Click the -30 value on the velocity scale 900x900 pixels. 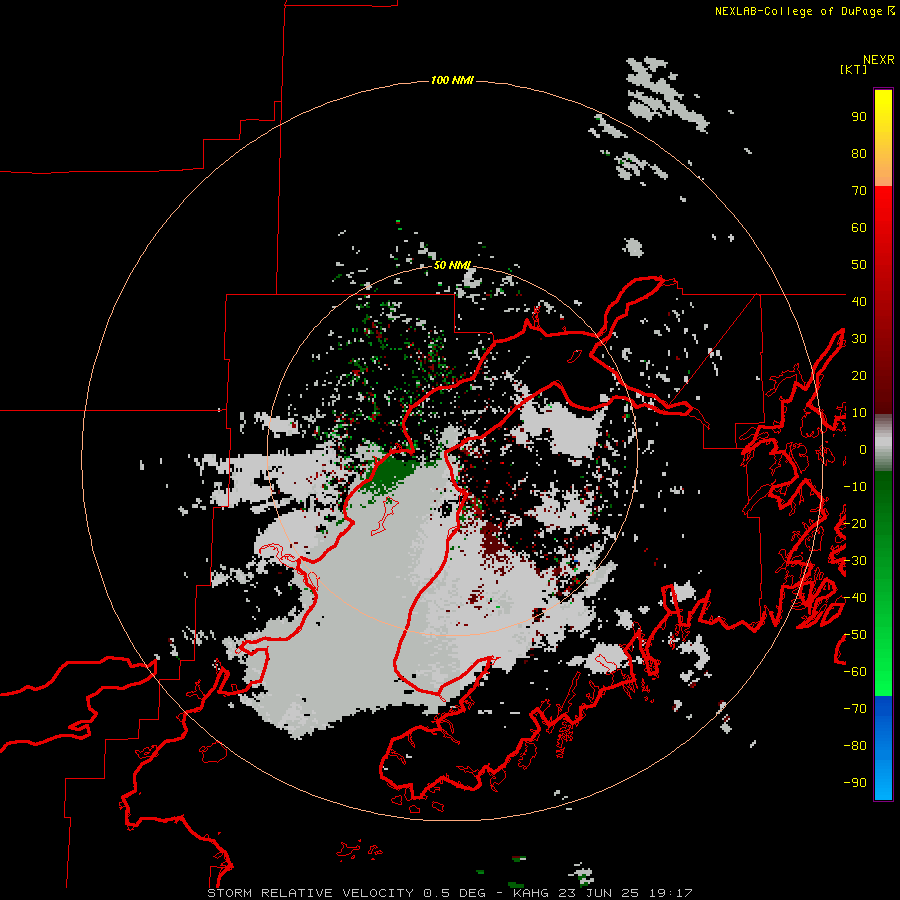click(855, 561)
